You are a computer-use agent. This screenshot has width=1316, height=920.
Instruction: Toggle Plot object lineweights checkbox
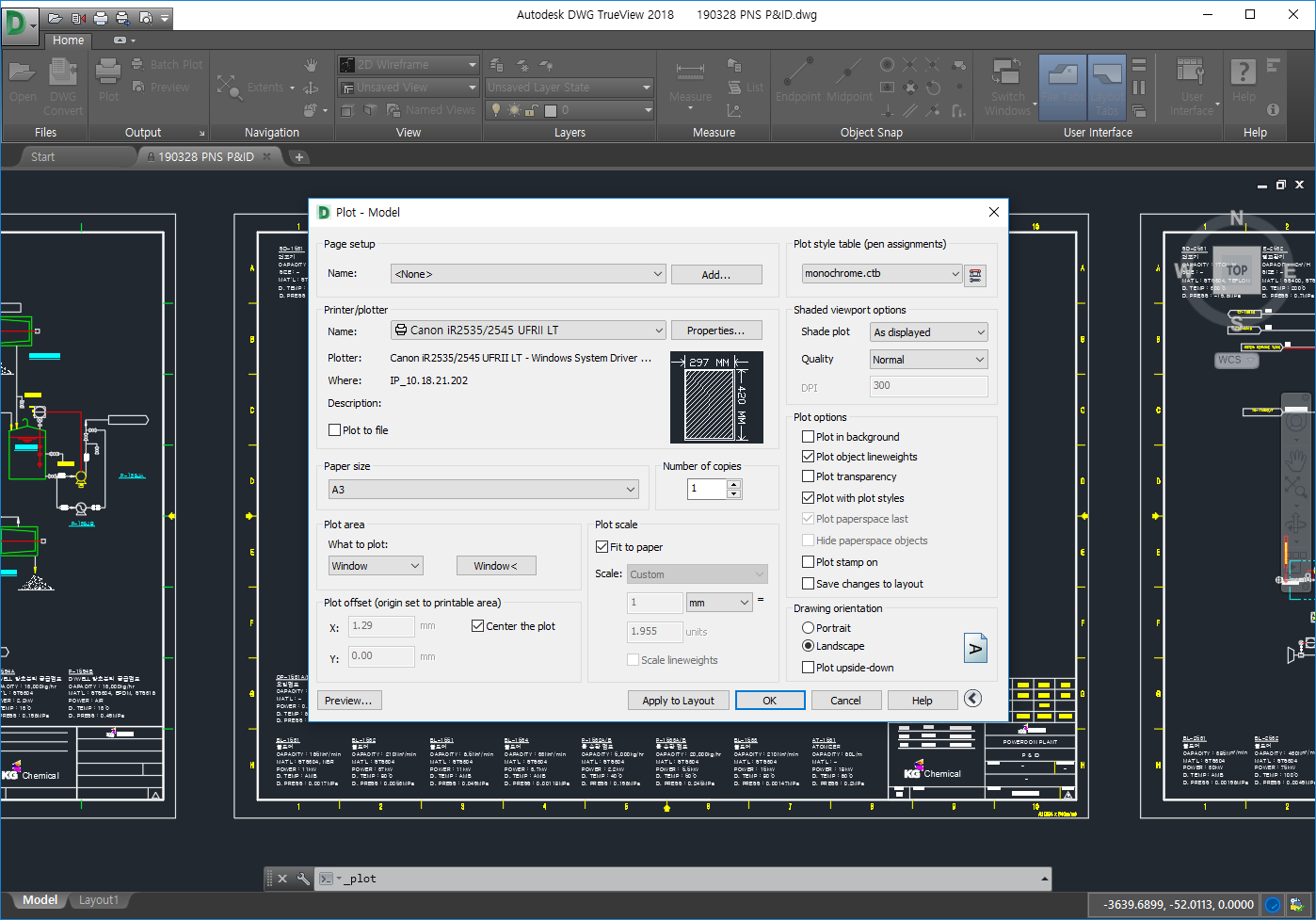808,457
